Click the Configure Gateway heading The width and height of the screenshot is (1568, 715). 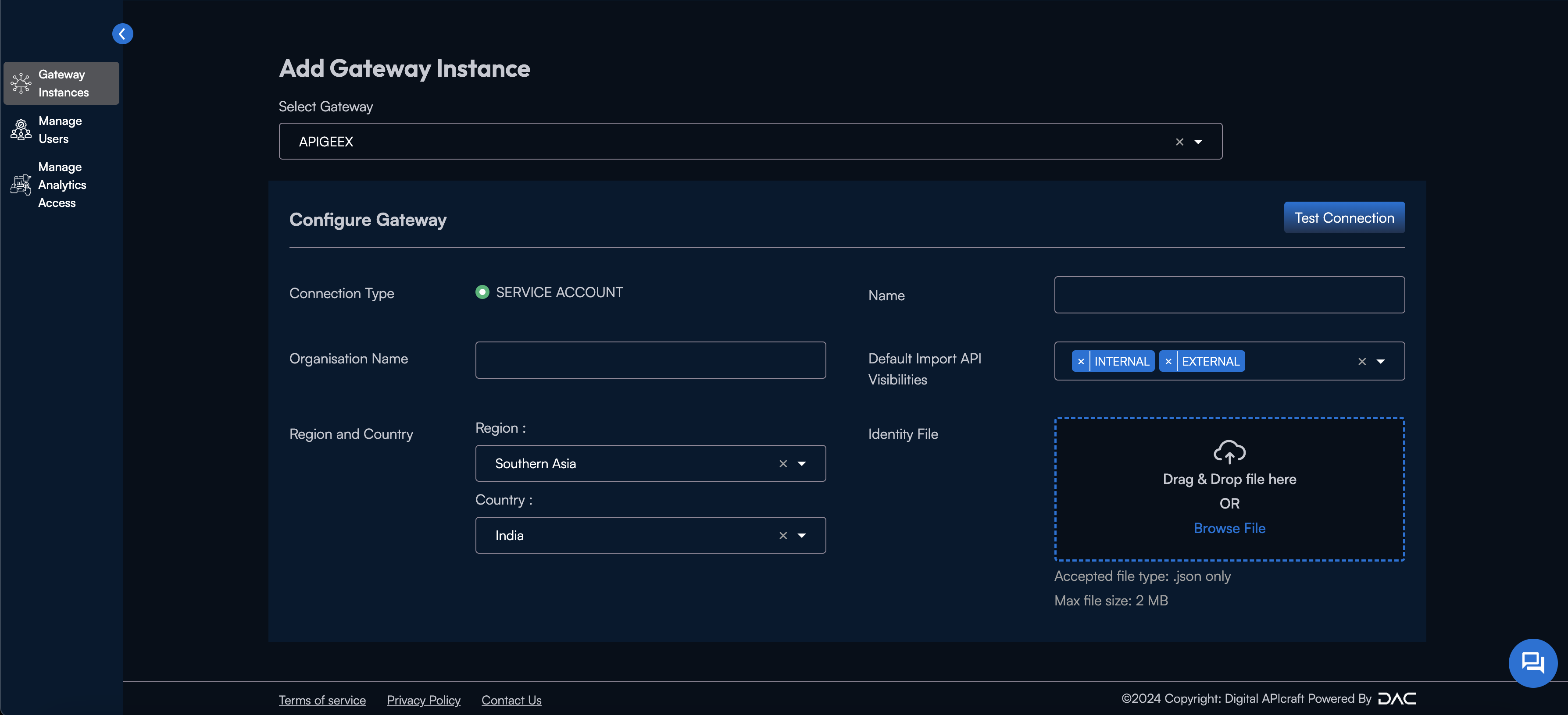[x=368, y=220]
